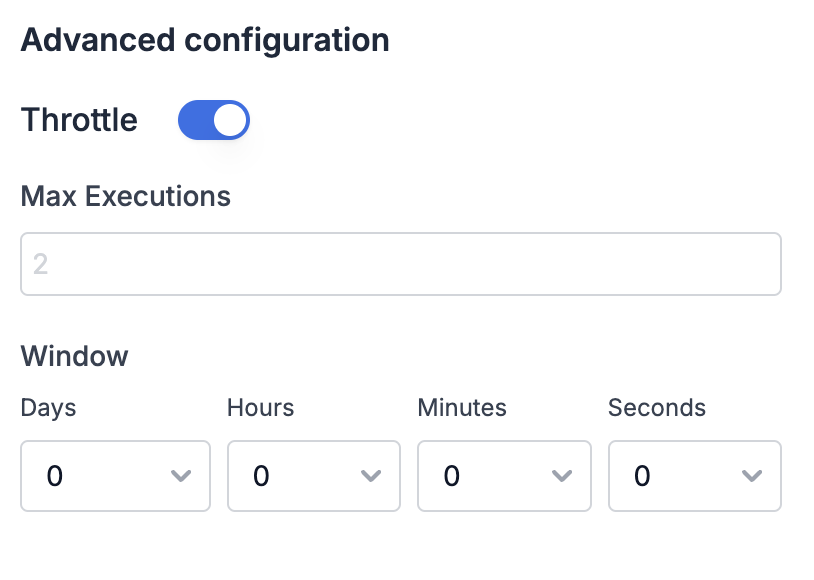The width and height of the screenshot is (814, 580).
Task: Open the Seconds dropdown
Action: tap(694, 476)
